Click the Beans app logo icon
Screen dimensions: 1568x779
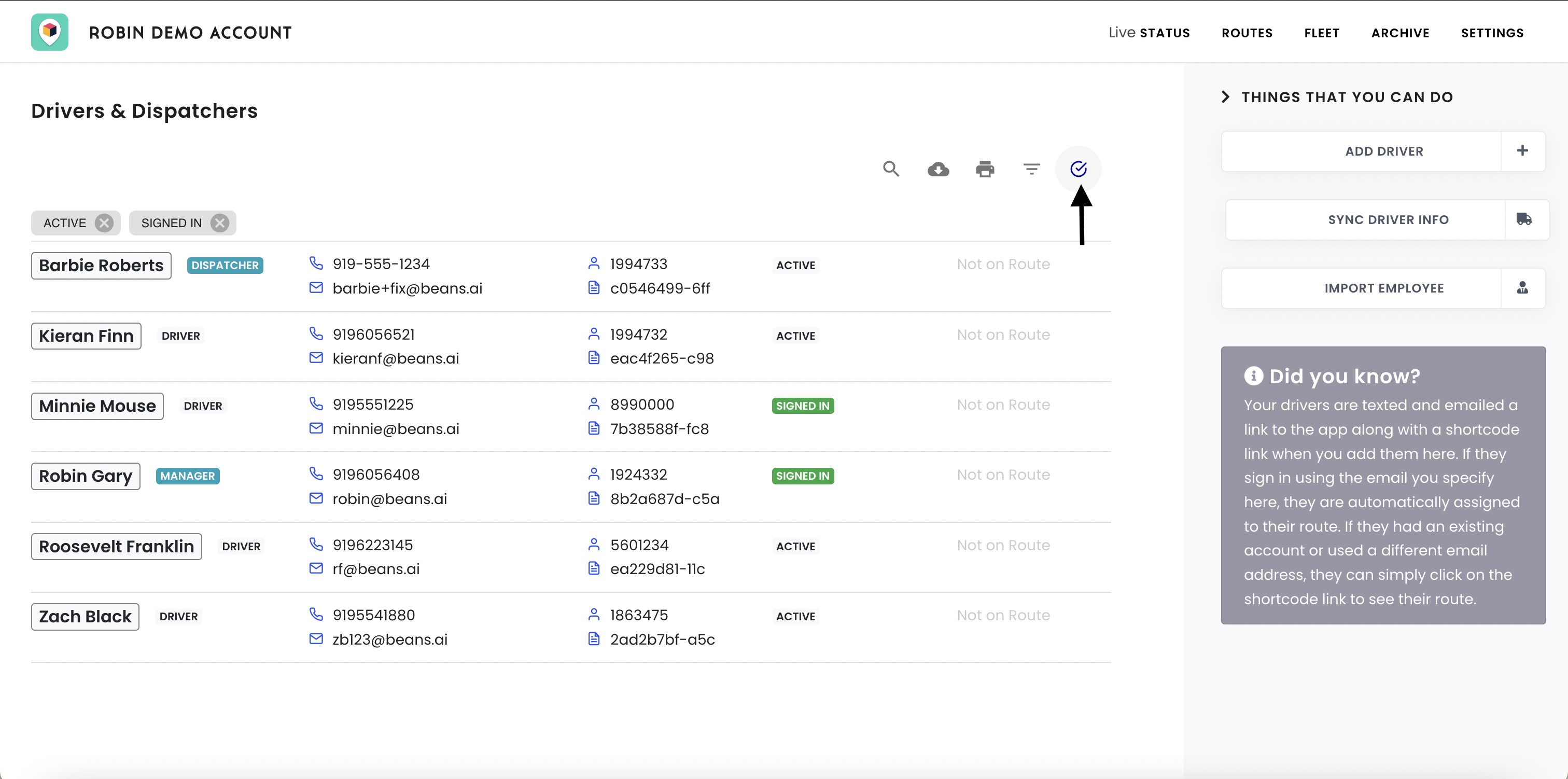(50, 32)
